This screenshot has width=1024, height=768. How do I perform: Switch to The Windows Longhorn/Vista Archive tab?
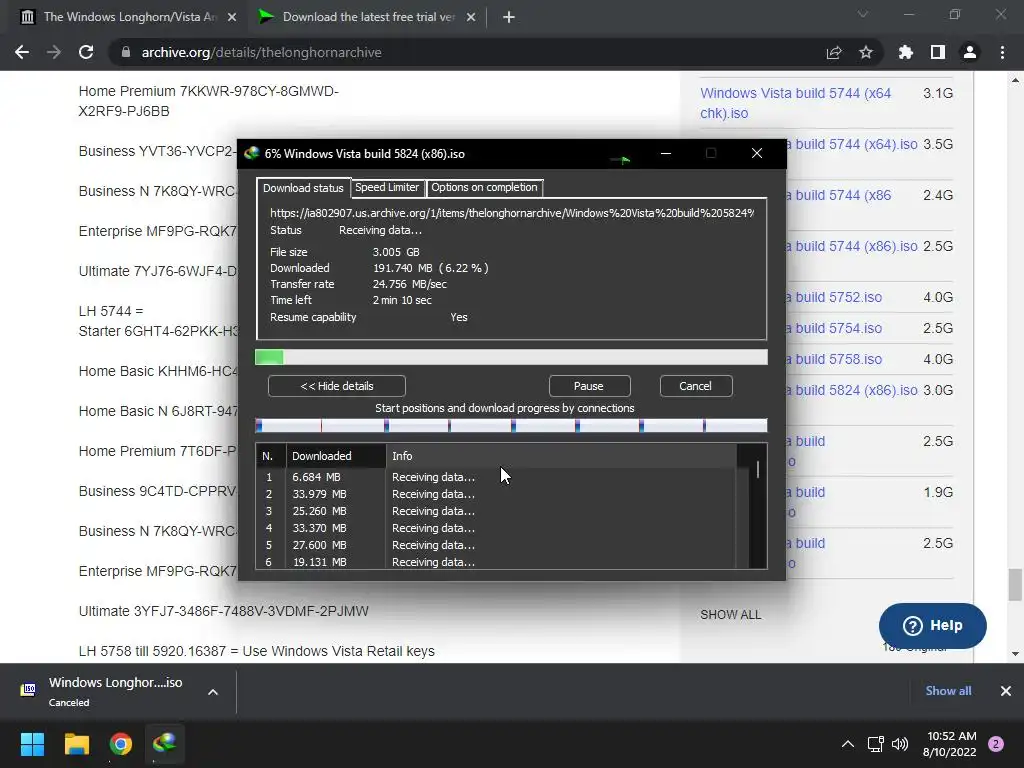pos(128,17)
